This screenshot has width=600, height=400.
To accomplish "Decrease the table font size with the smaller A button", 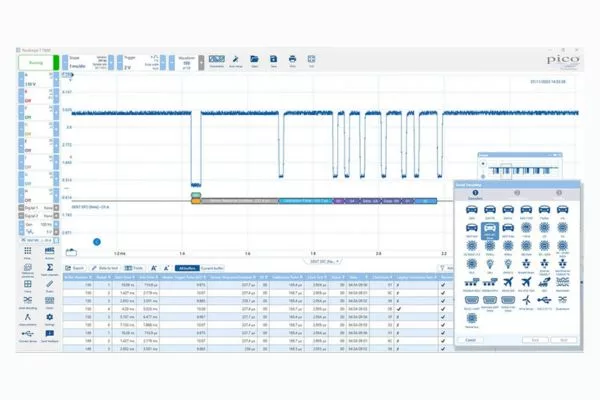I will coord(153,268).
